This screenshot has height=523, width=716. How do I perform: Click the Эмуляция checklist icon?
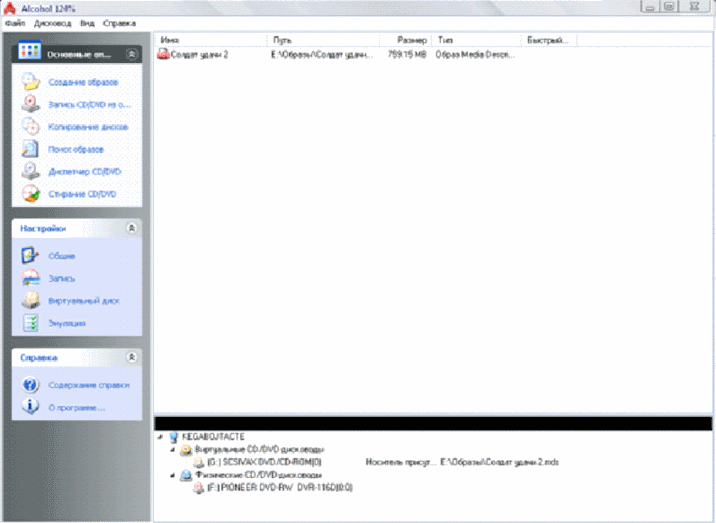31,323
